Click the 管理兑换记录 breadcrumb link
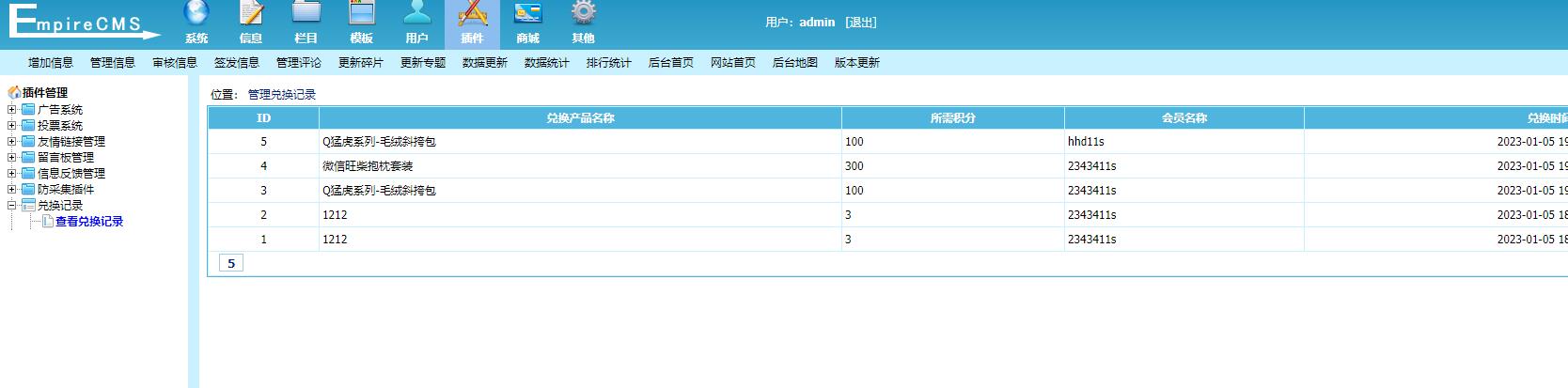This screenshot has width=1568, height=388. [282, 95]
